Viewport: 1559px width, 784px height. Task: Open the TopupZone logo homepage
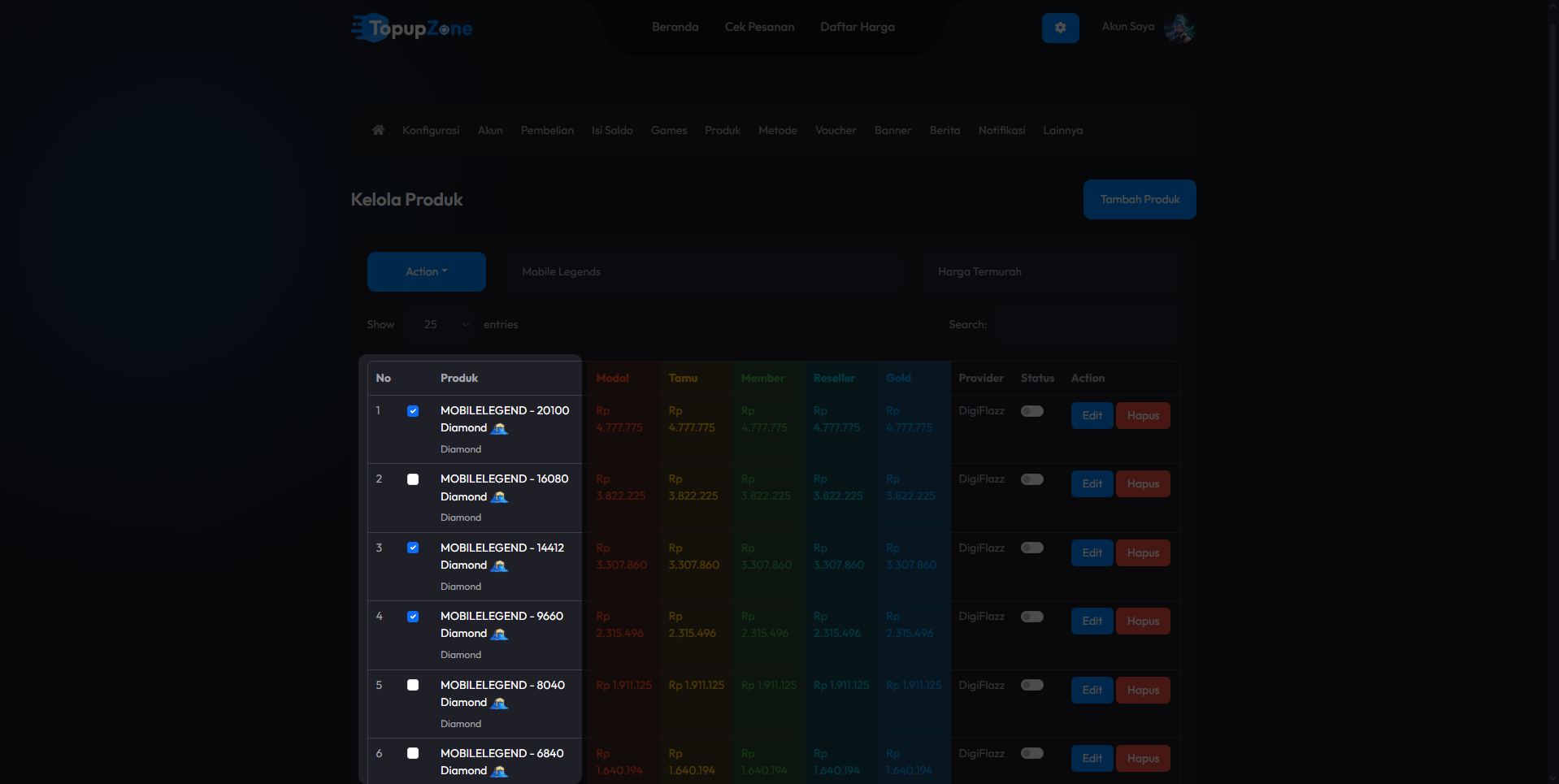pos(411,28)
